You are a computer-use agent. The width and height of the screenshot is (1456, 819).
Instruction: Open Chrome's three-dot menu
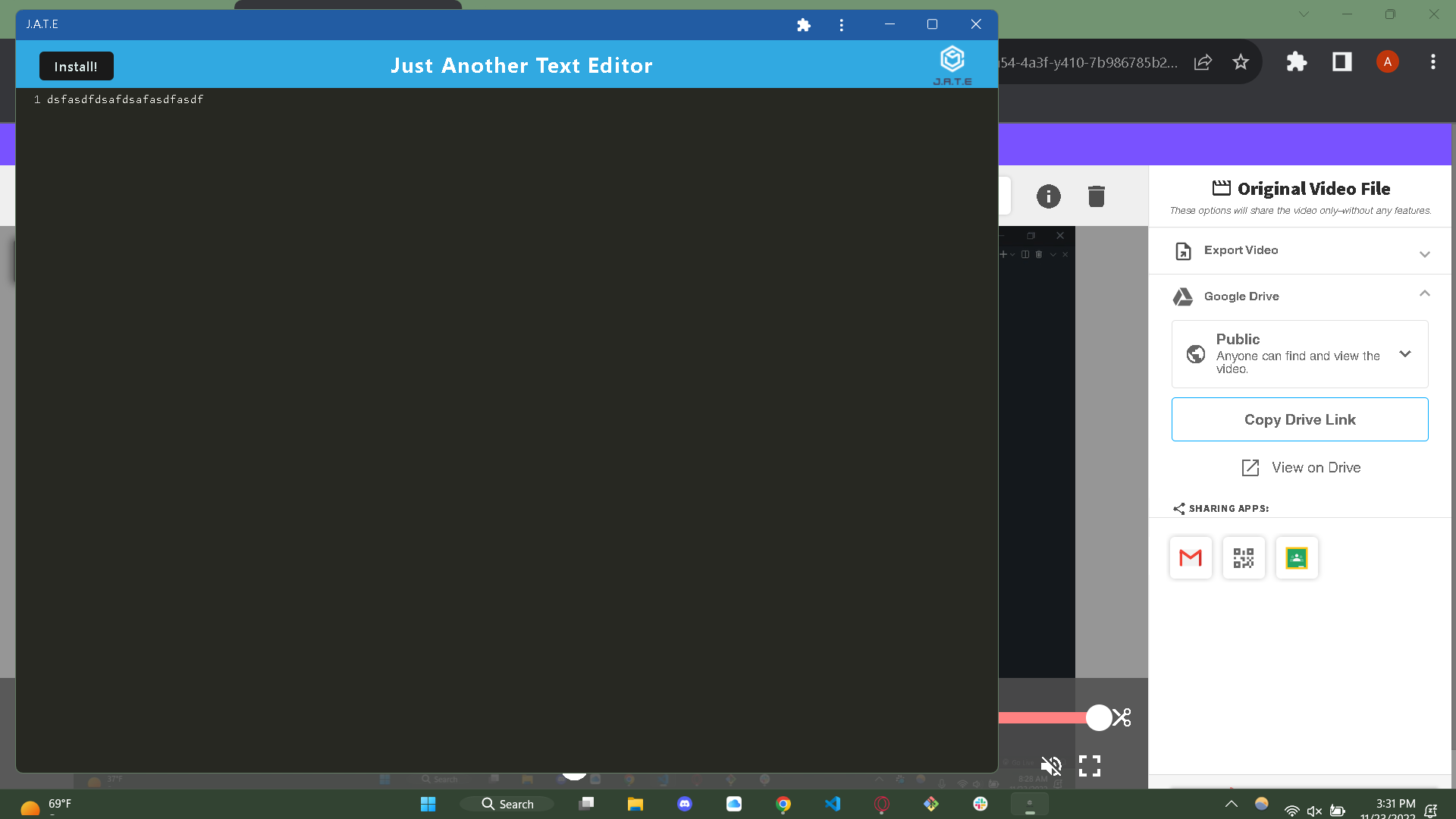coord(1432,62)
